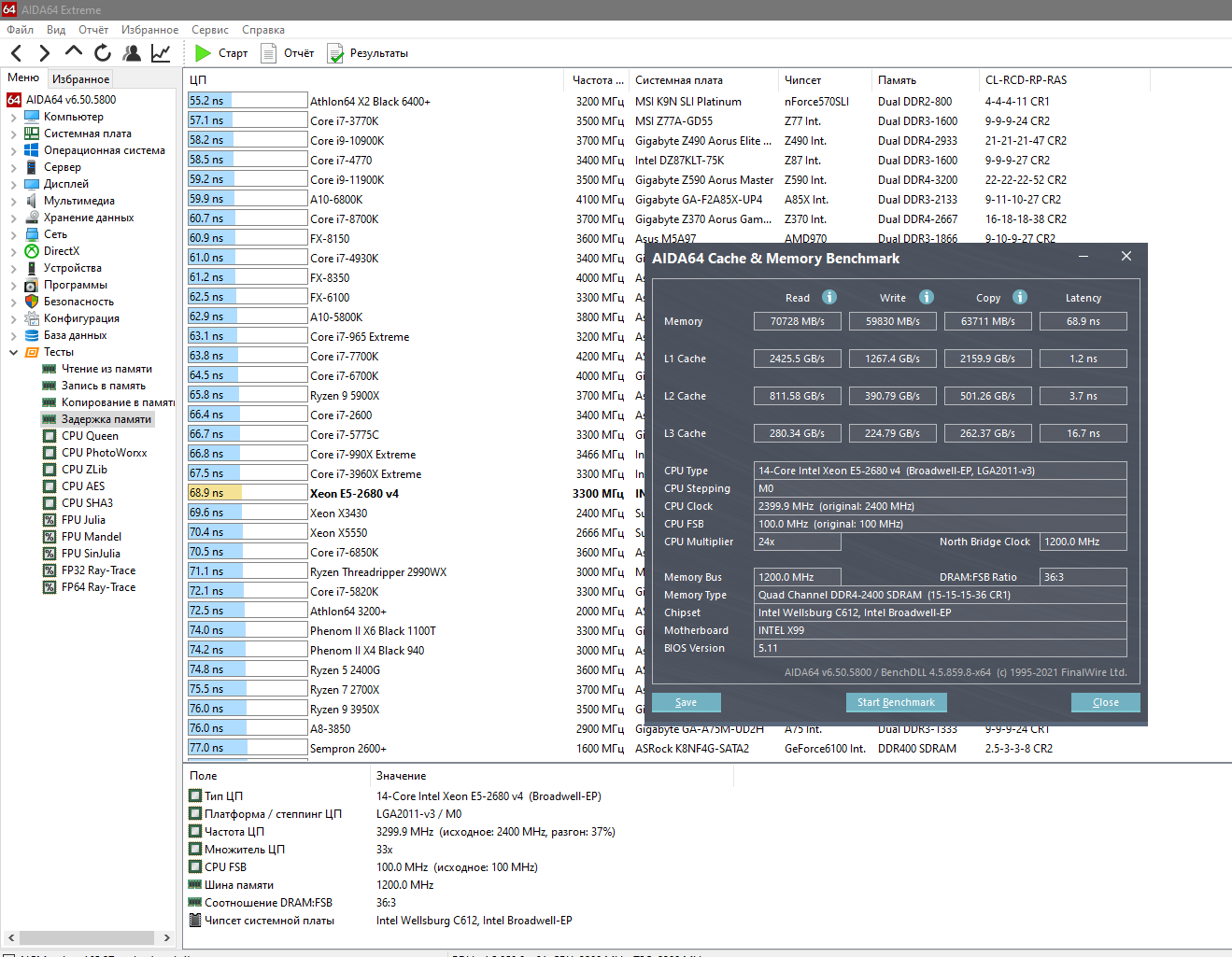Click the labeled Close button in benchmark dialog
1232x957 pixels.
(x=1105, y=702)
